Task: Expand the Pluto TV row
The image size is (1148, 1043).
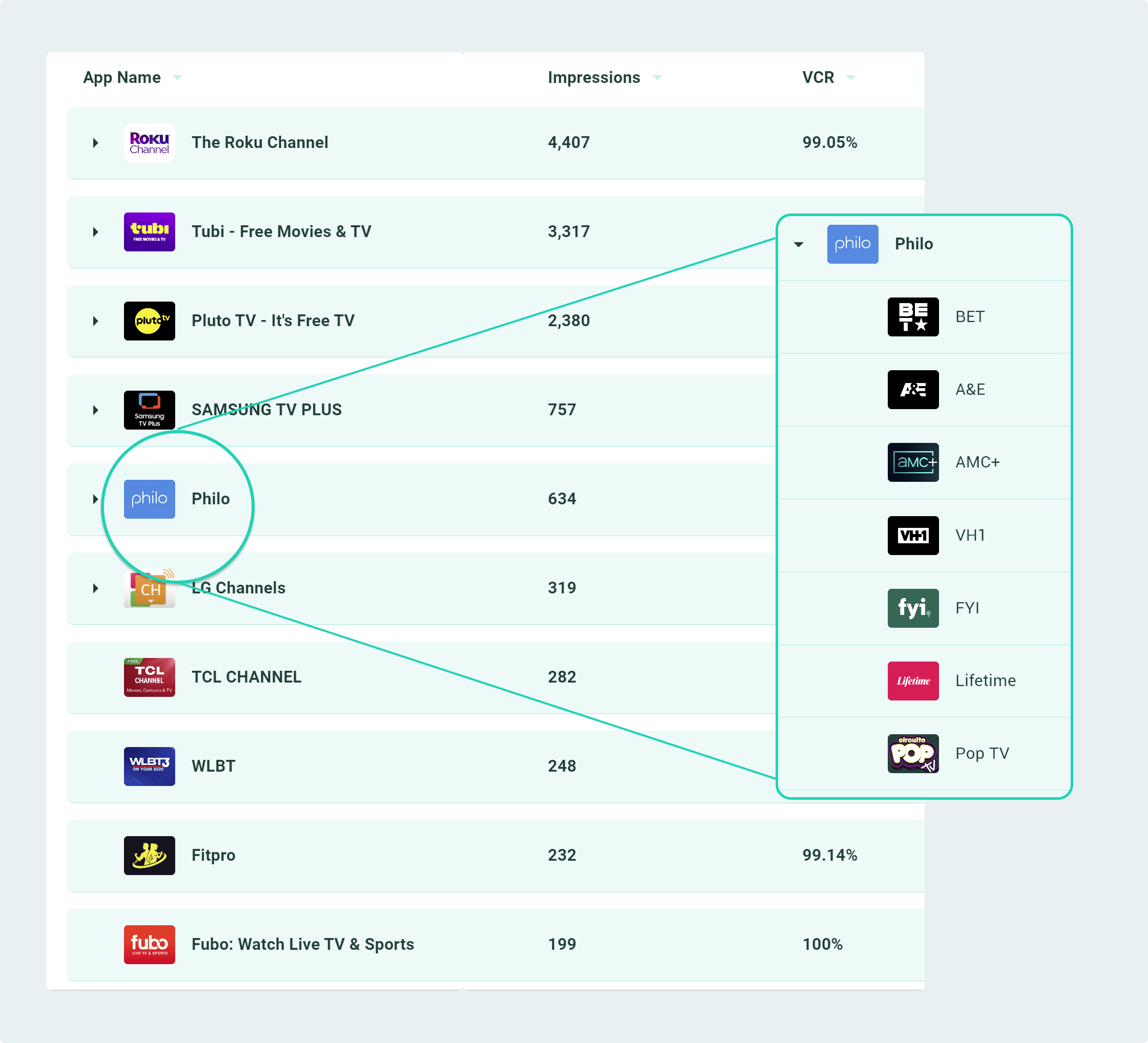Action: [96, 321]
